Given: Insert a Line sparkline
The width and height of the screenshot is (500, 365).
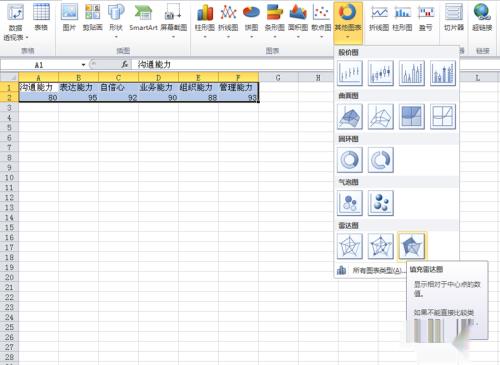Looking at the screenshot, I should point(379,18).
